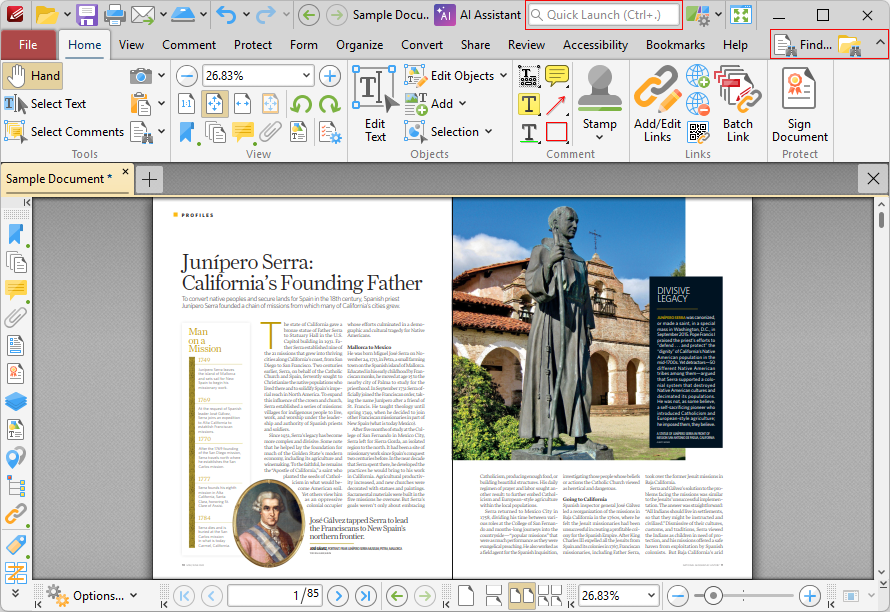This screenshot has width=890, height=612.
Task: Open the AI Assistant
Action: click(478, 15)
